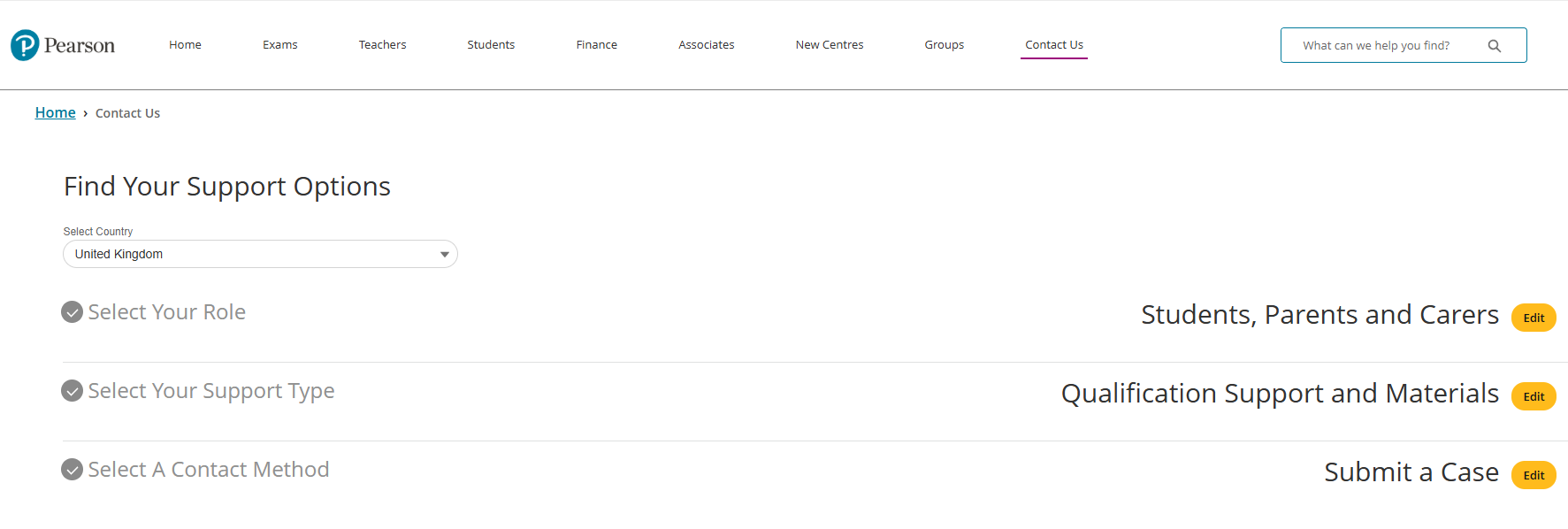Edit the Students, Parents and Carers role
The image size is (1568, 529).
1533,318
